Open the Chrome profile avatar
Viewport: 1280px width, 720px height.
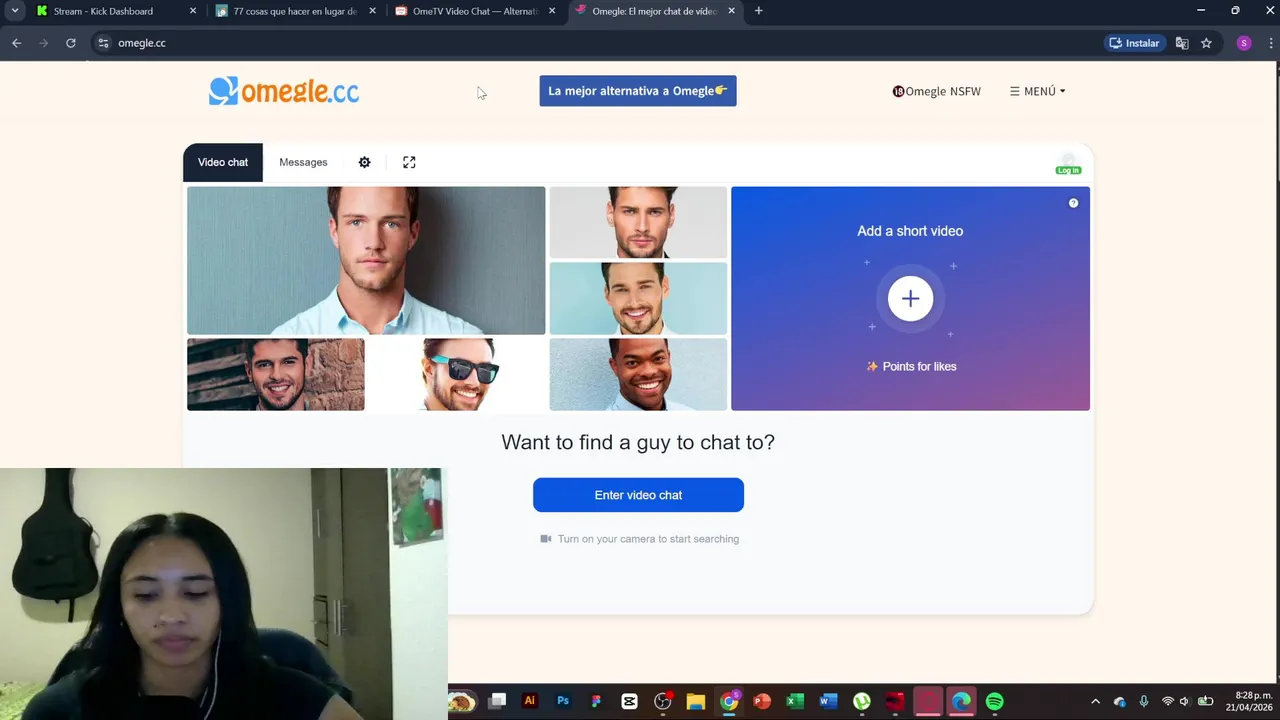point(1244,43)
